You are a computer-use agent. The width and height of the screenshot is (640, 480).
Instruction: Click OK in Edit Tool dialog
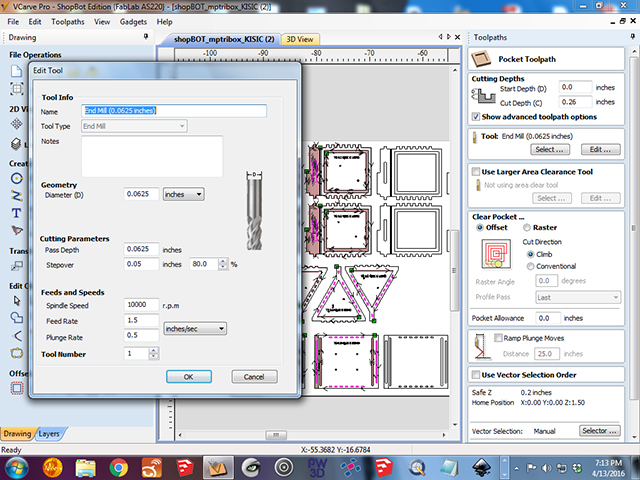(189, 377)
